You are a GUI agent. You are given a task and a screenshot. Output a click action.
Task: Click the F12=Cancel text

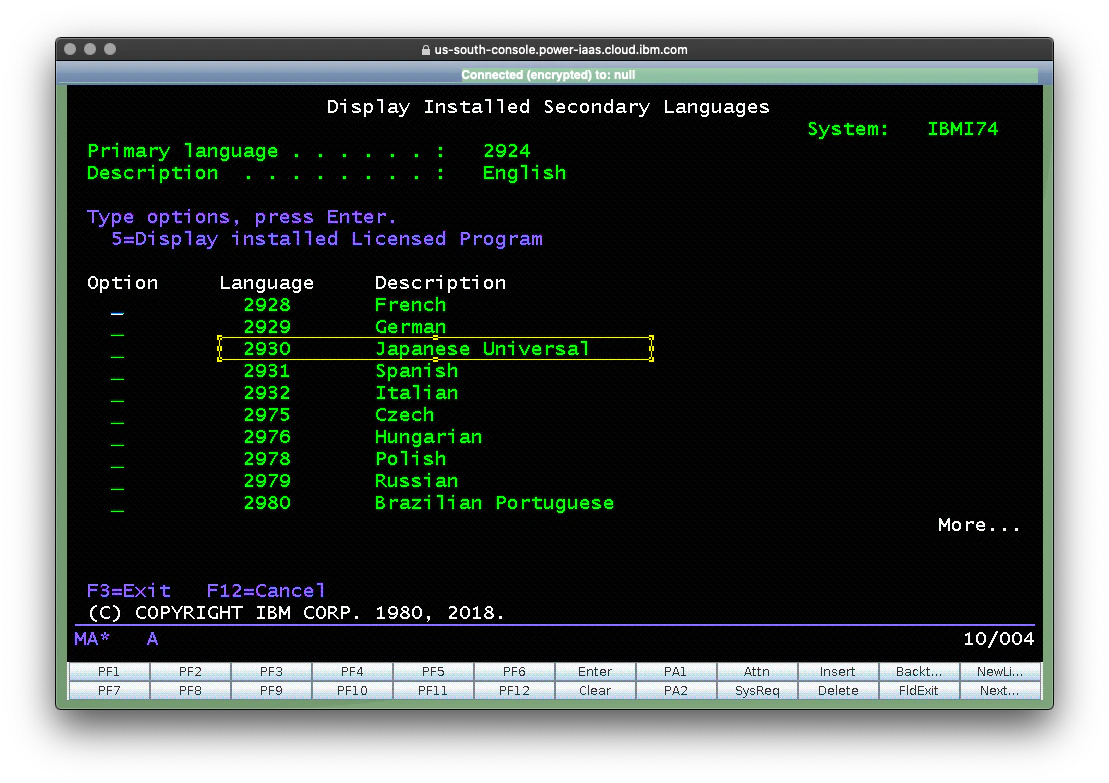[x=266, y=591]
